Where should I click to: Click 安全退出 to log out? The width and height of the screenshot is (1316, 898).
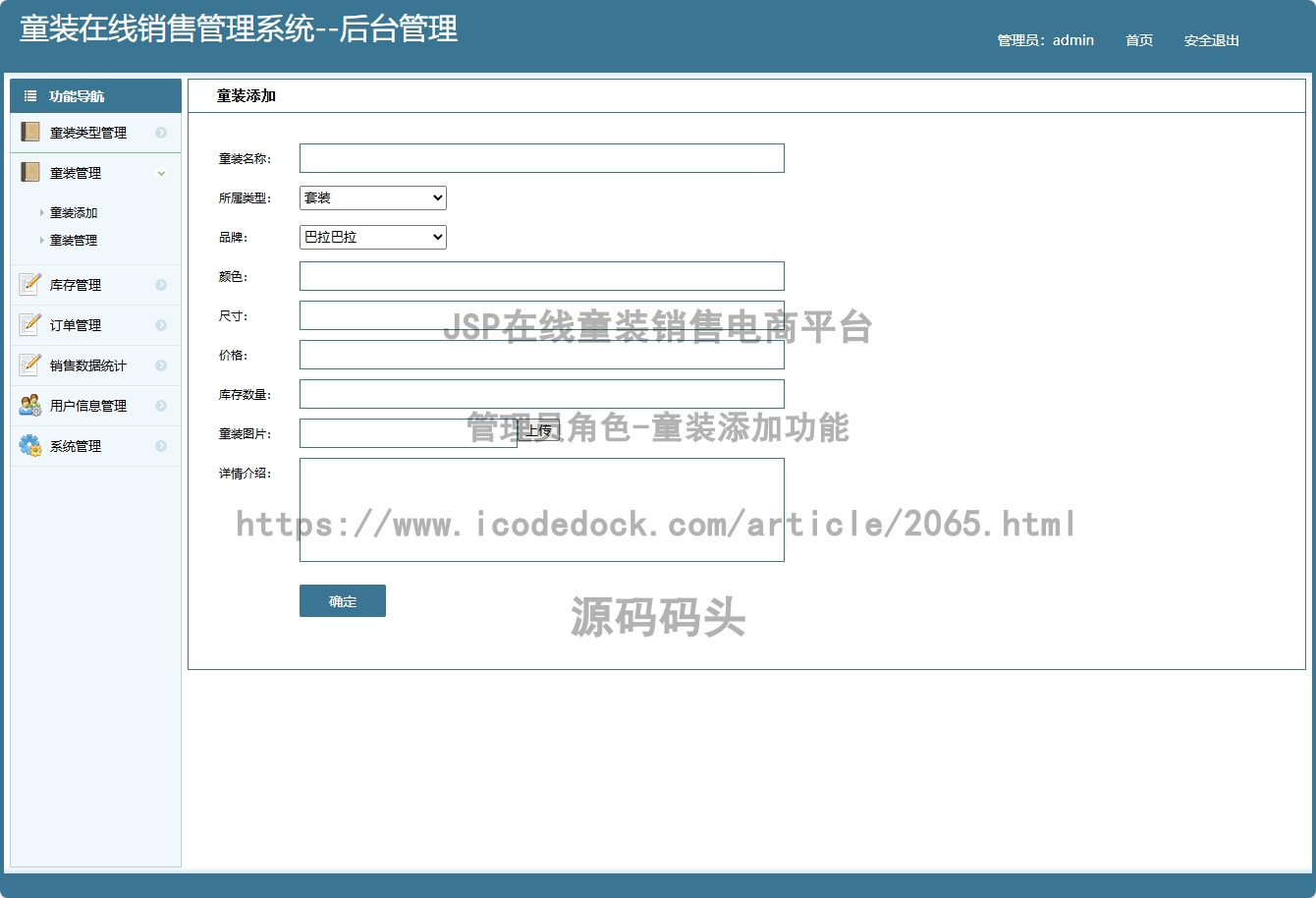1212,40
